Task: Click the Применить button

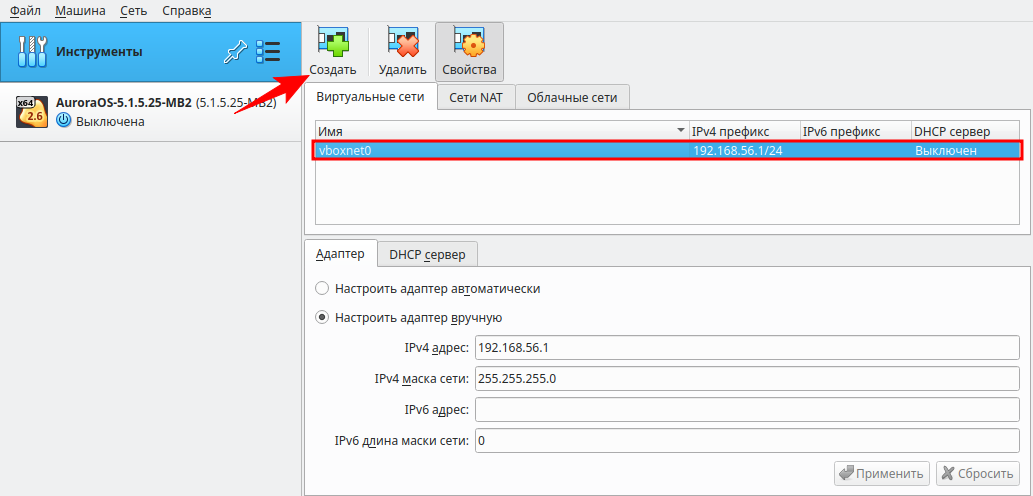Action: point(882,473)
